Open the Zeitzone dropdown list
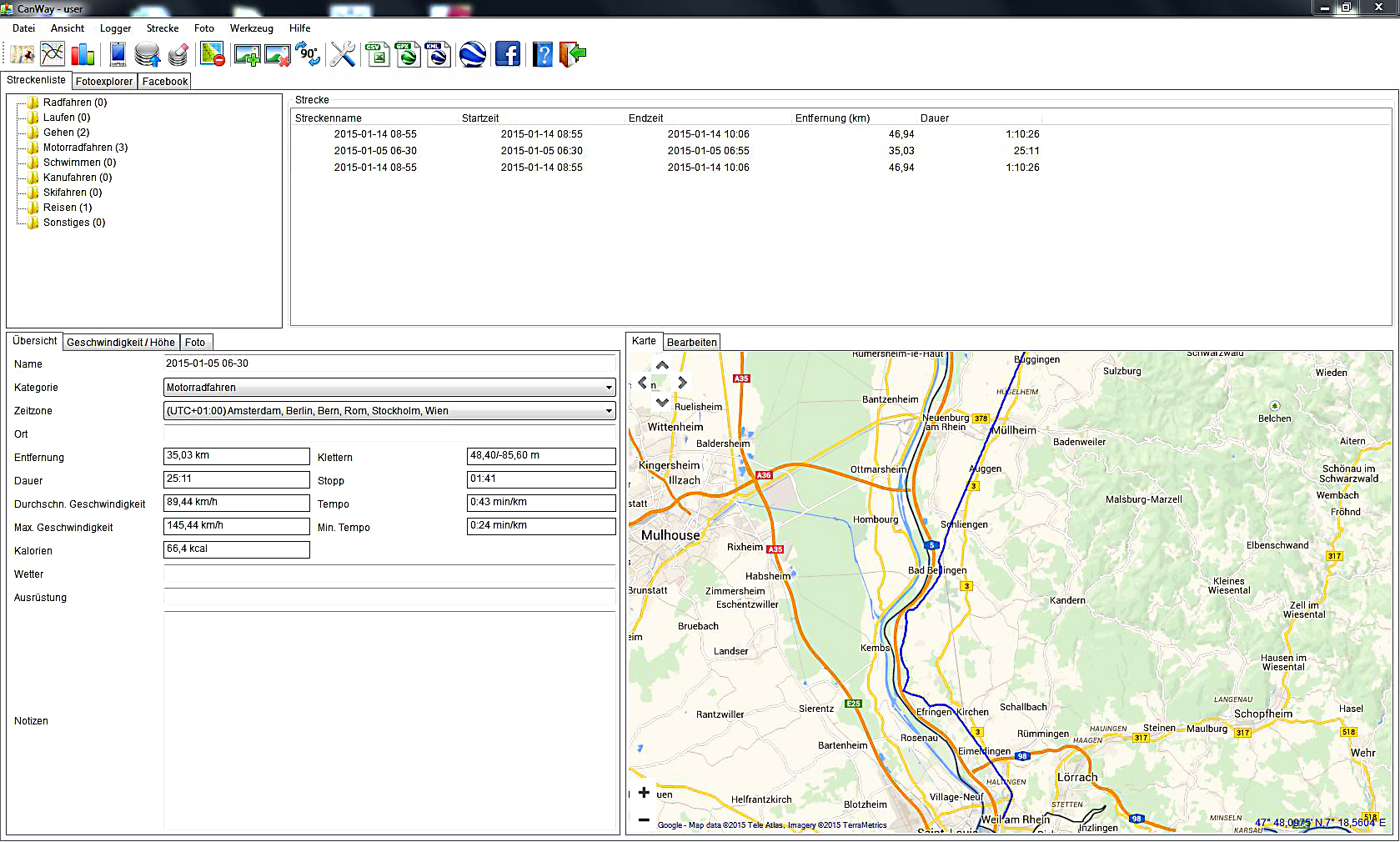 coord(389,411)
